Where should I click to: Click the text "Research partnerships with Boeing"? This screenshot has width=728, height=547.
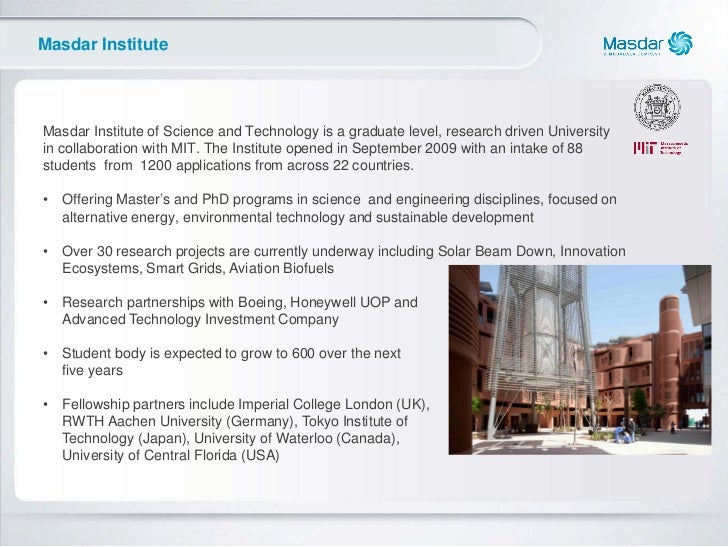pyautogui.click(x=174, y=302)
